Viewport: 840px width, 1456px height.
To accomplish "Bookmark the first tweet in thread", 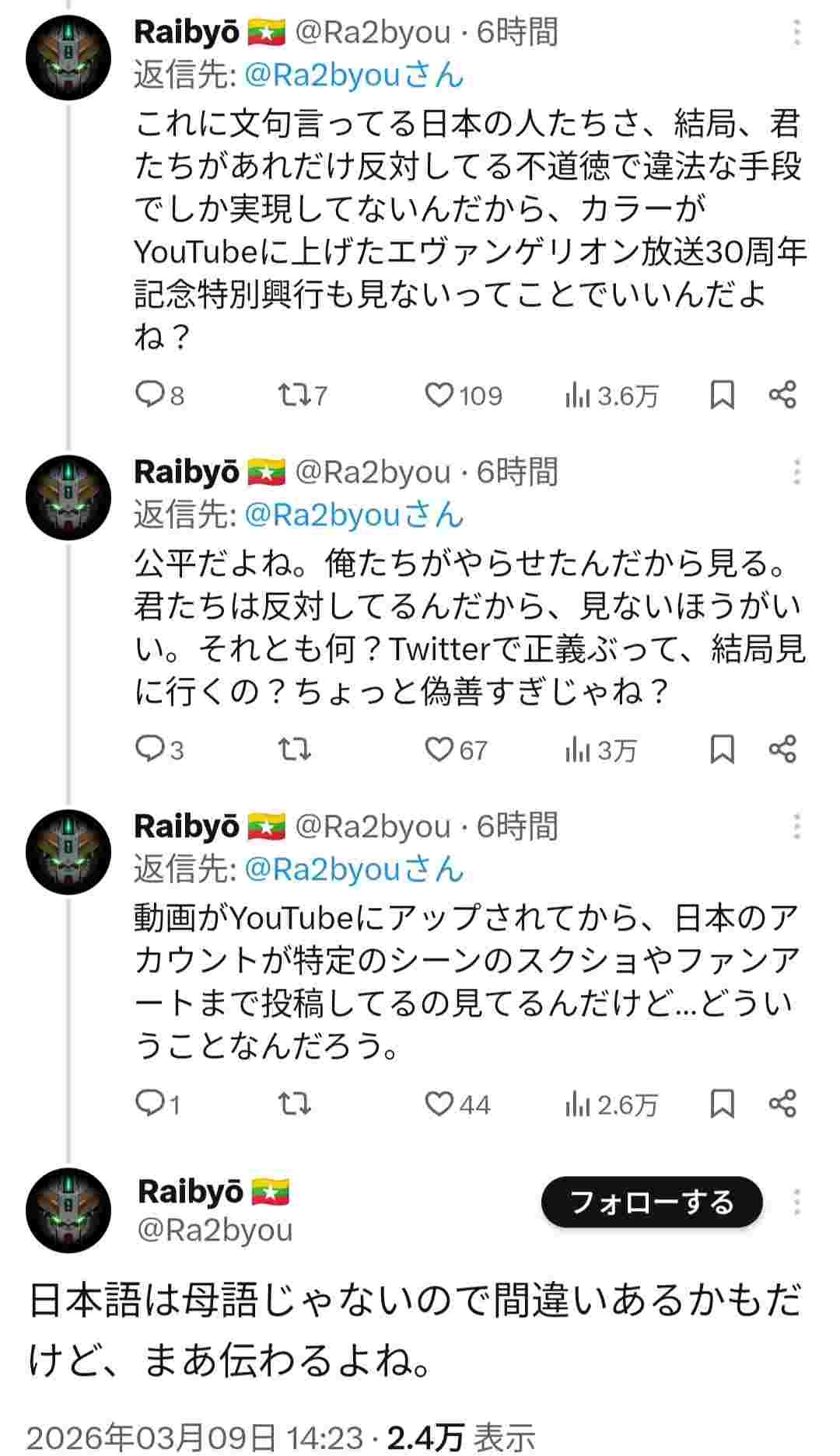I will 723,395.
